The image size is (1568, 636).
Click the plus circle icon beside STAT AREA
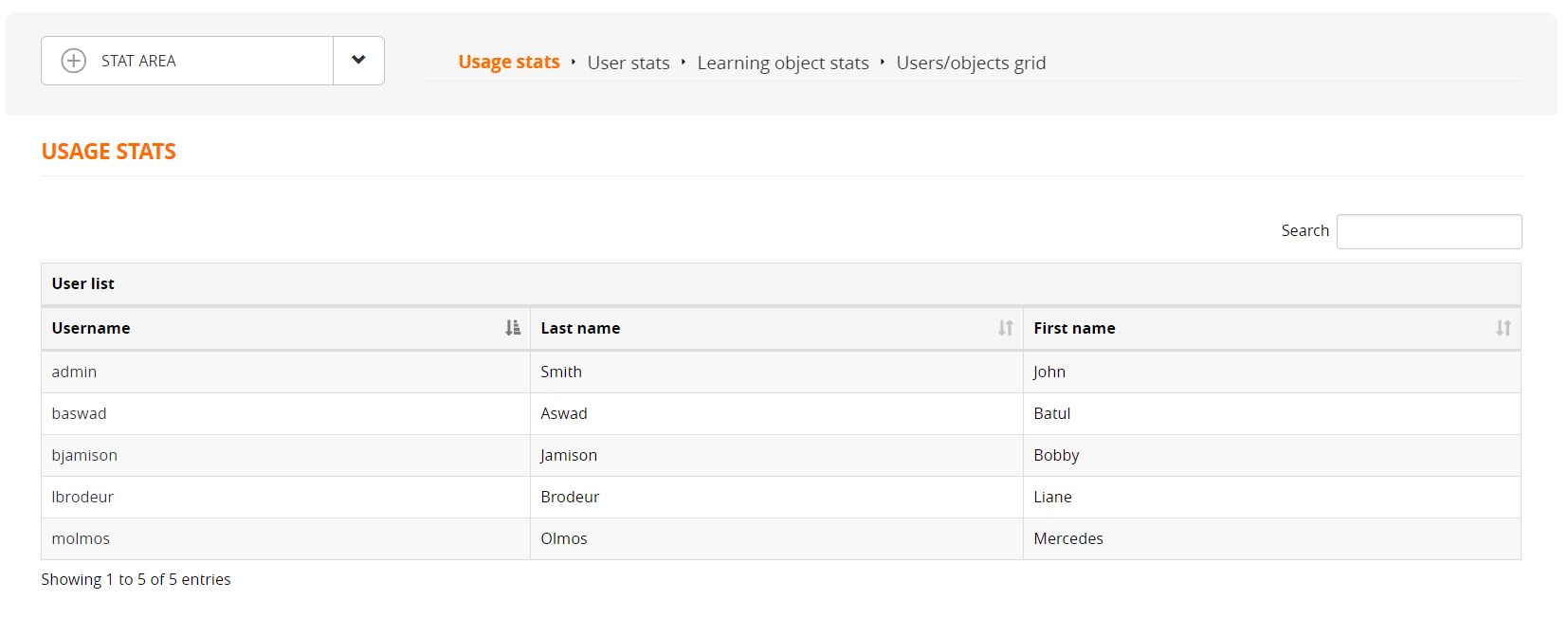(73, 61)
